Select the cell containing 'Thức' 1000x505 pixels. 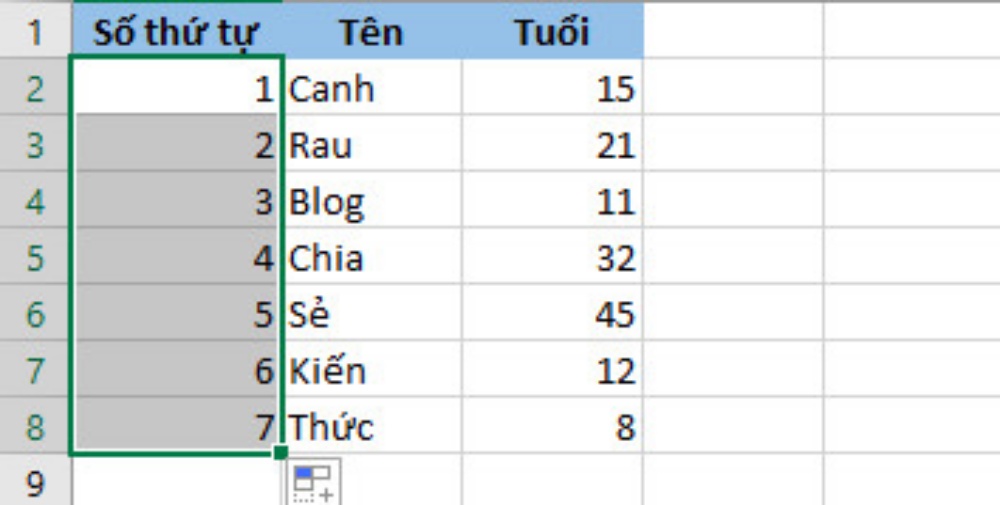click(371, 428)
